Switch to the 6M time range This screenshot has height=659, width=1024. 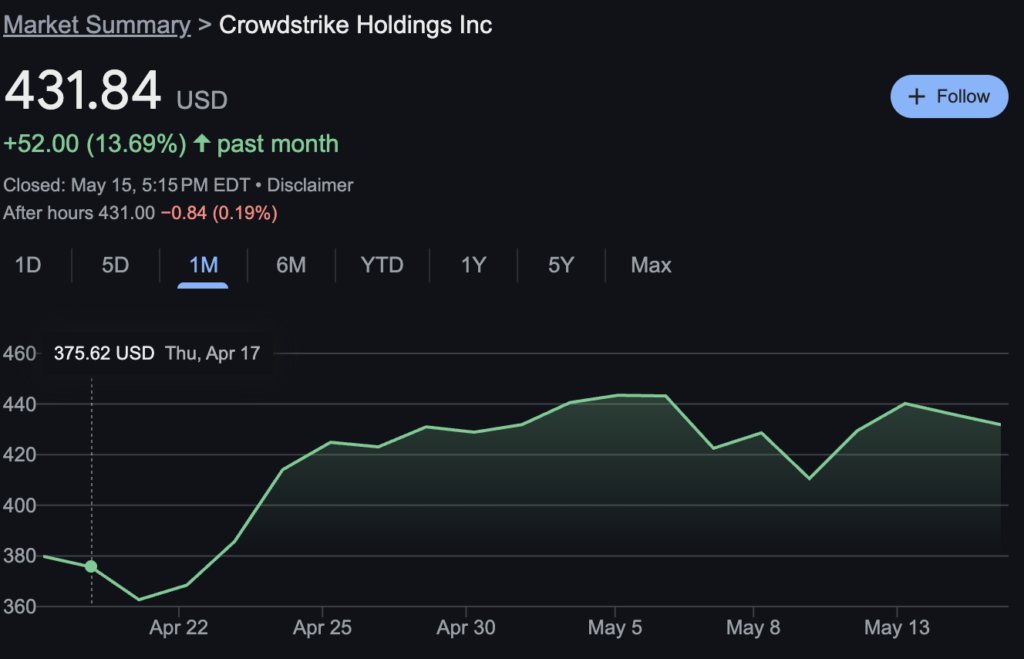click(x=291, y=265)
